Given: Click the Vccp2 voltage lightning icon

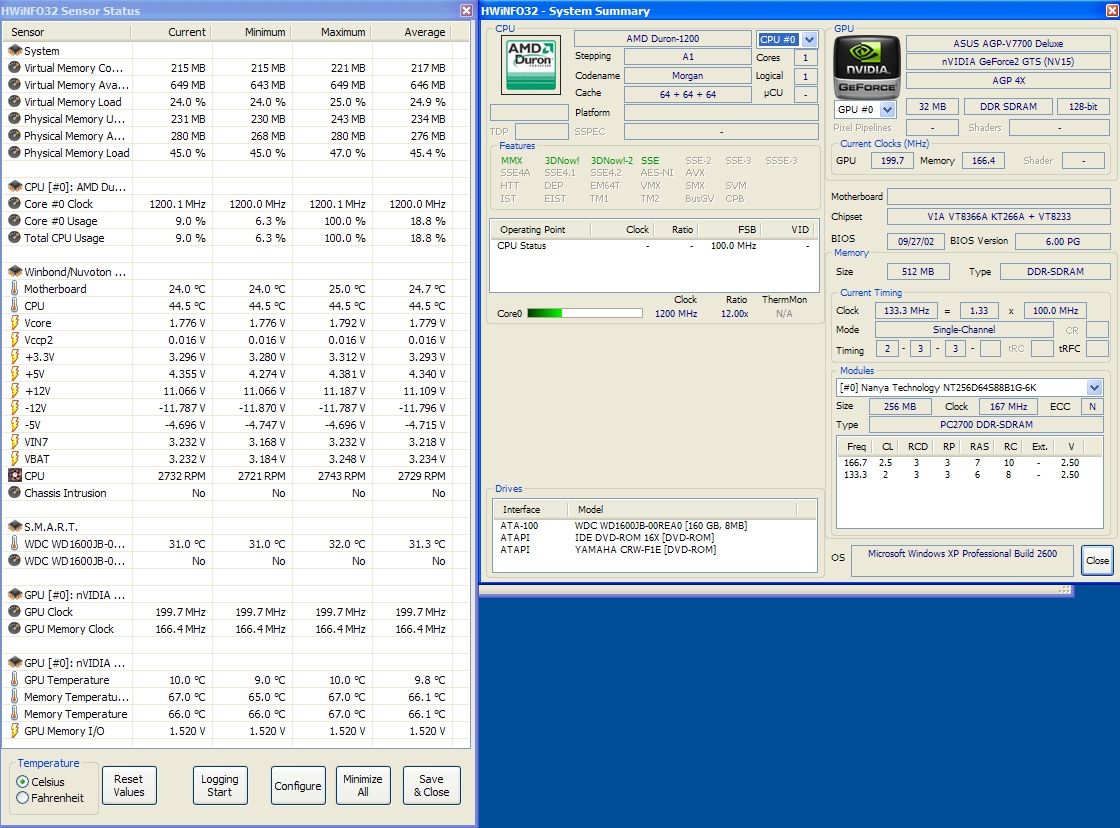Looking at the screenshot, I should tap(14, 340).
